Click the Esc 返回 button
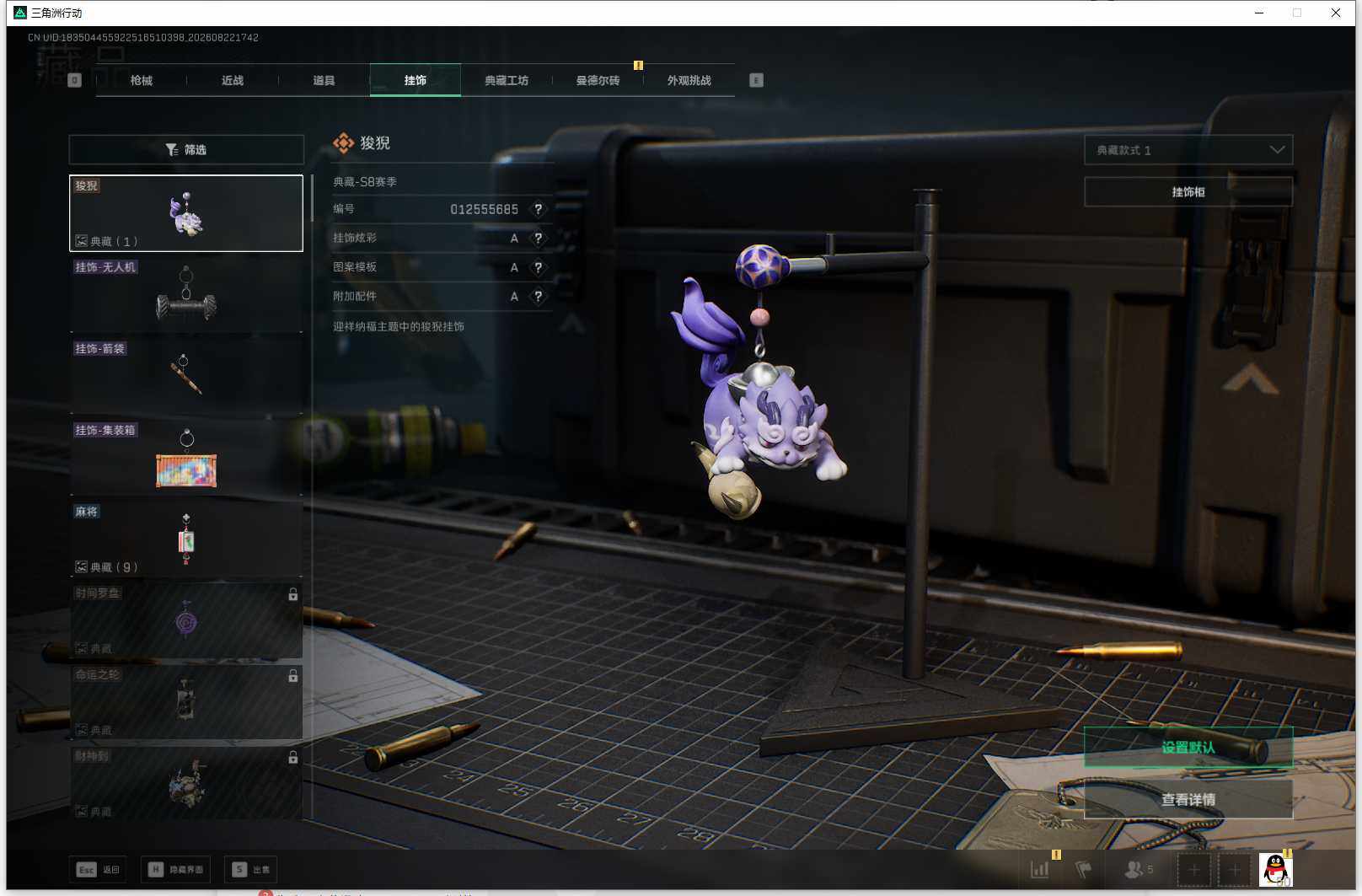 98,870
